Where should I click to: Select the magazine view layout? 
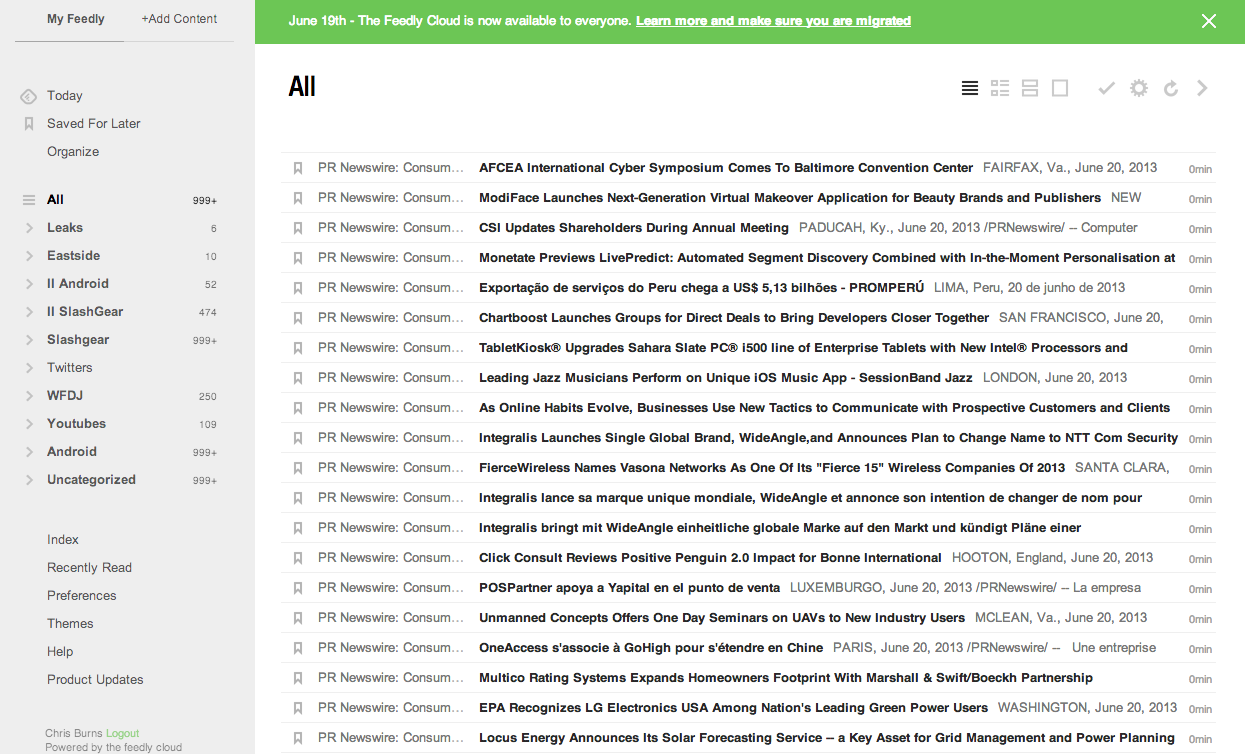click(999, 88)
